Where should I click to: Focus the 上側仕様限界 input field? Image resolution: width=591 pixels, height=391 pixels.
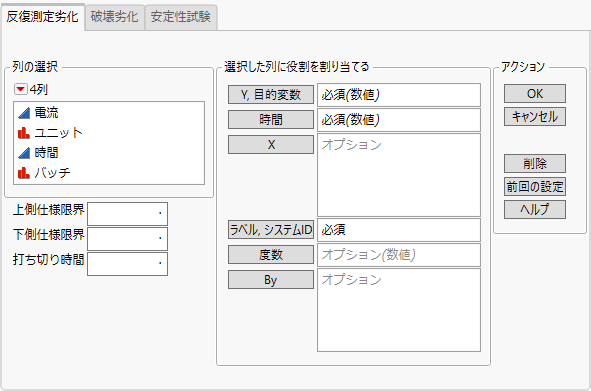point(127,213)
